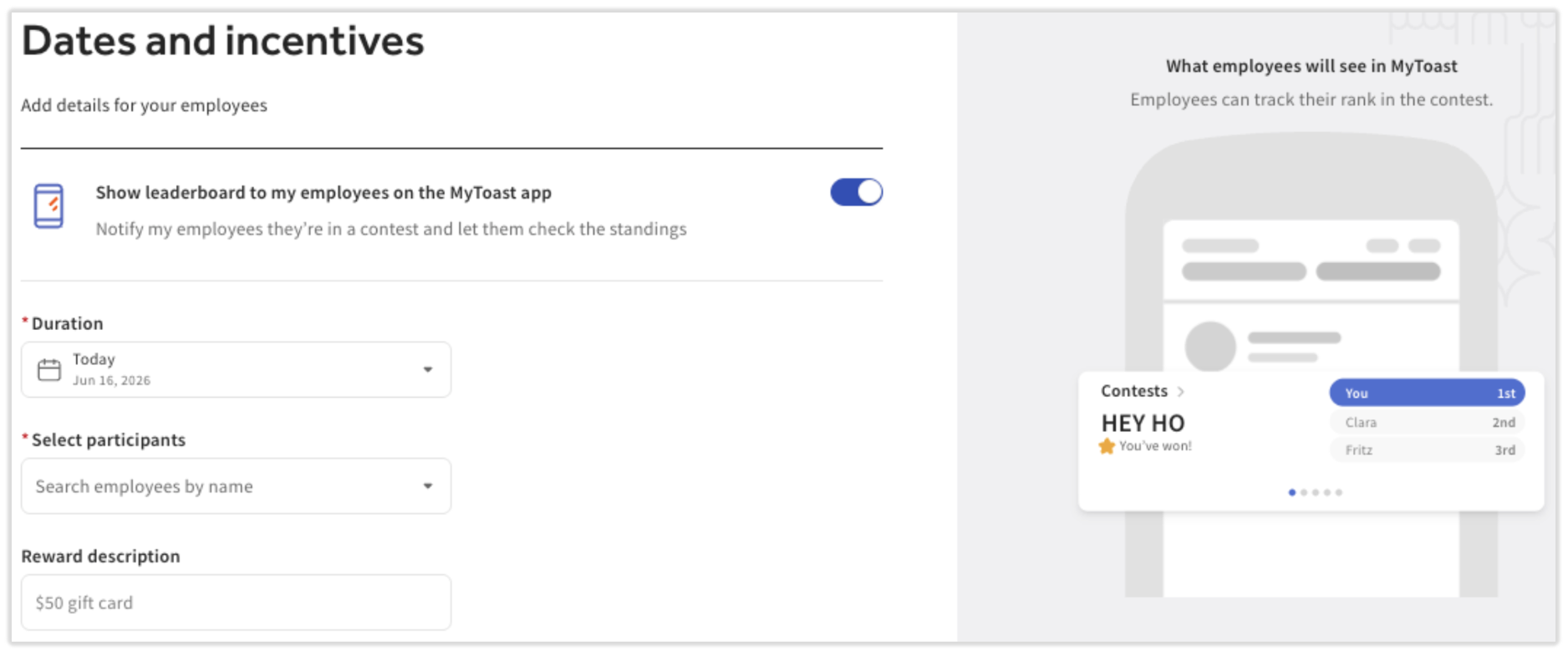Click the Show leaderboard to my employees label
The image size is (1568, 655).
coord(323,192)
